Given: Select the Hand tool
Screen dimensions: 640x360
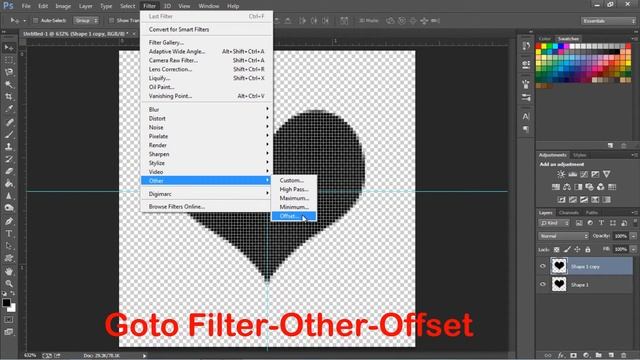Looking at the screenshot, I should pos(9,271).
